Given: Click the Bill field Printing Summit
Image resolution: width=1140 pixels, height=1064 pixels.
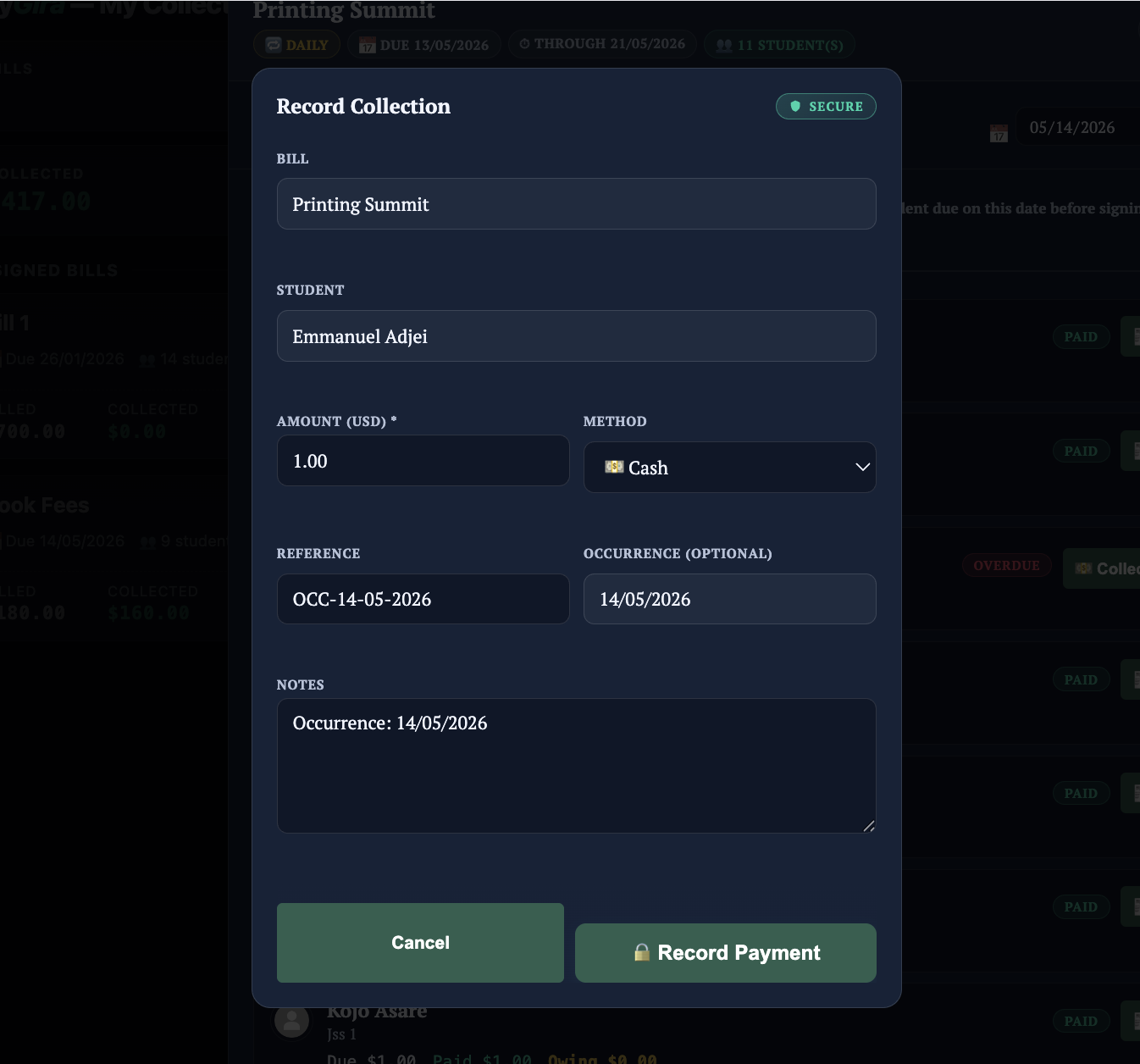Looking at the screenshot, I should coord(576,204).
